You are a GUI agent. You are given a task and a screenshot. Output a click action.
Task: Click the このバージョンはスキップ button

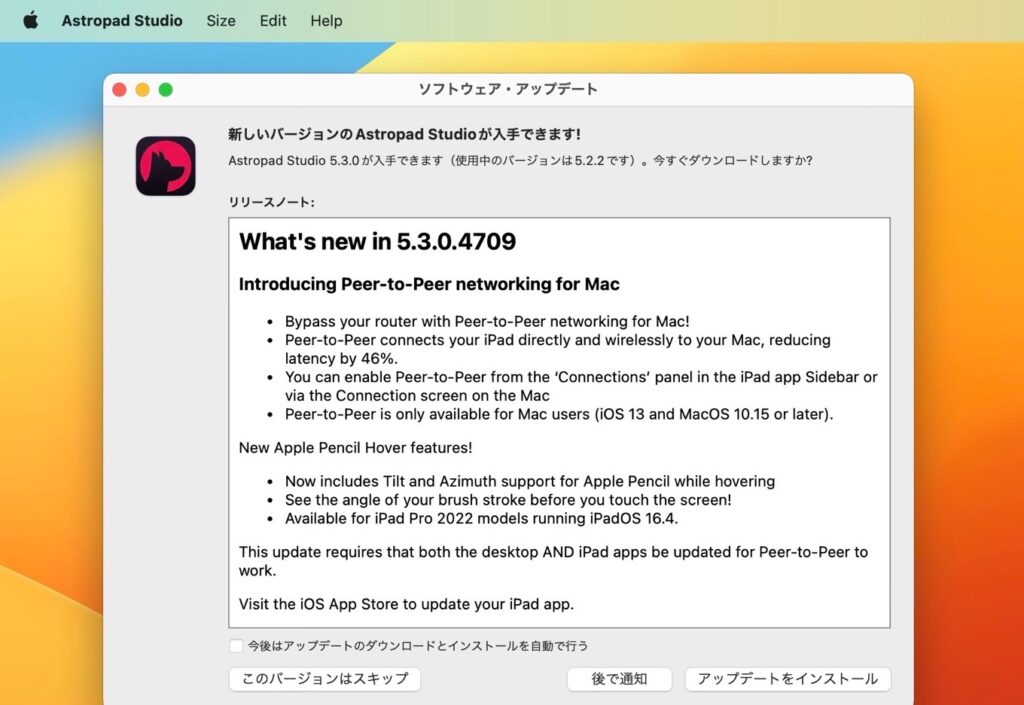coord(325,678)
